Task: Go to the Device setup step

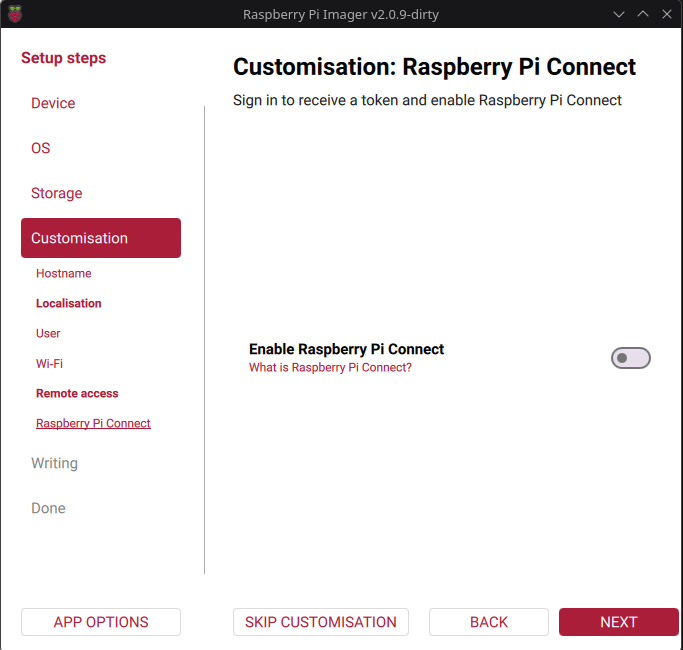Action: click(x=53, y=103)
